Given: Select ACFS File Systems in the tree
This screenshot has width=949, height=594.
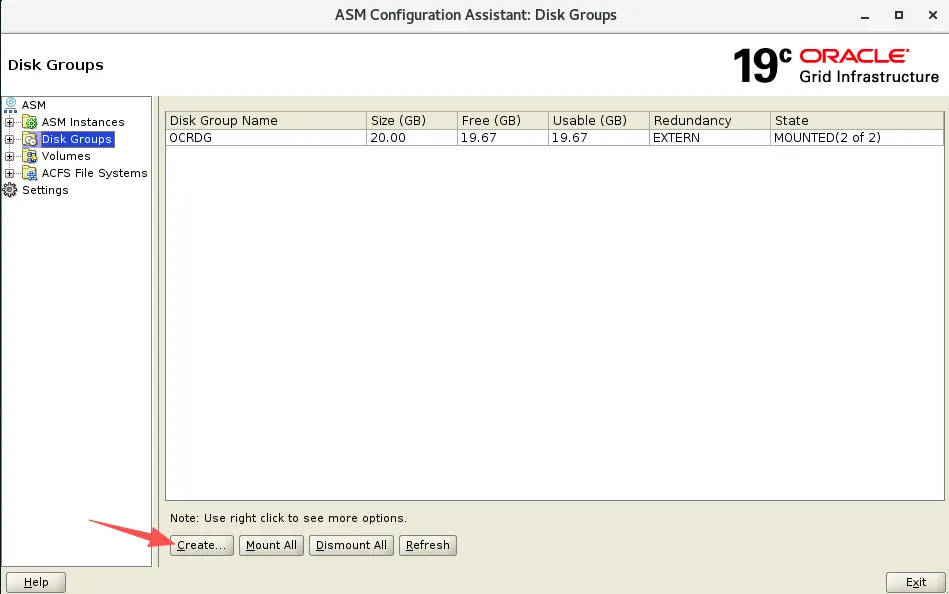Looking at the screenshot, I should pos(94,173).
